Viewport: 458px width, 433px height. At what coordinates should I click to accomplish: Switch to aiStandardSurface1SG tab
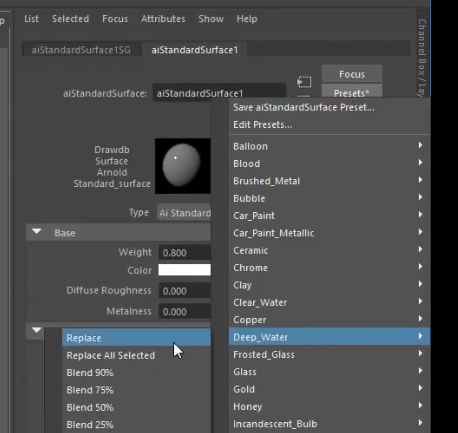pos(81,50)
